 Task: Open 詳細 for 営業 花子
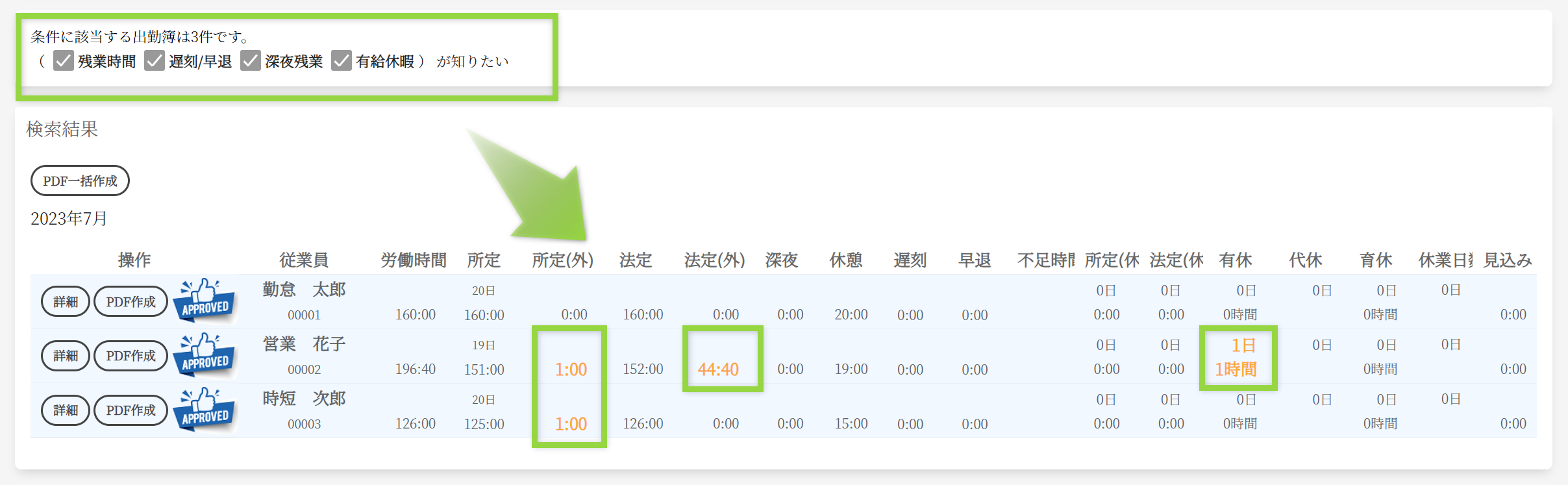pos(66,356)
